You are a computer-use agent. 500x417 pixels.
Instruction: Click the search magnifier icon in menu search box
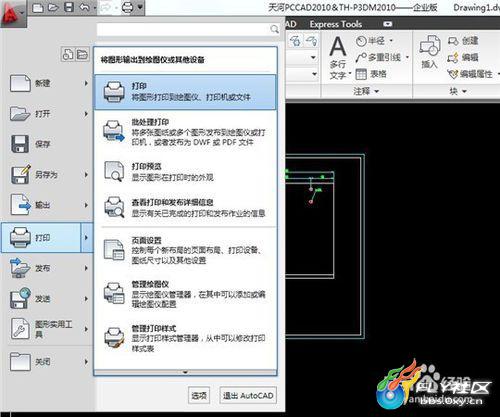coord(274,29)
